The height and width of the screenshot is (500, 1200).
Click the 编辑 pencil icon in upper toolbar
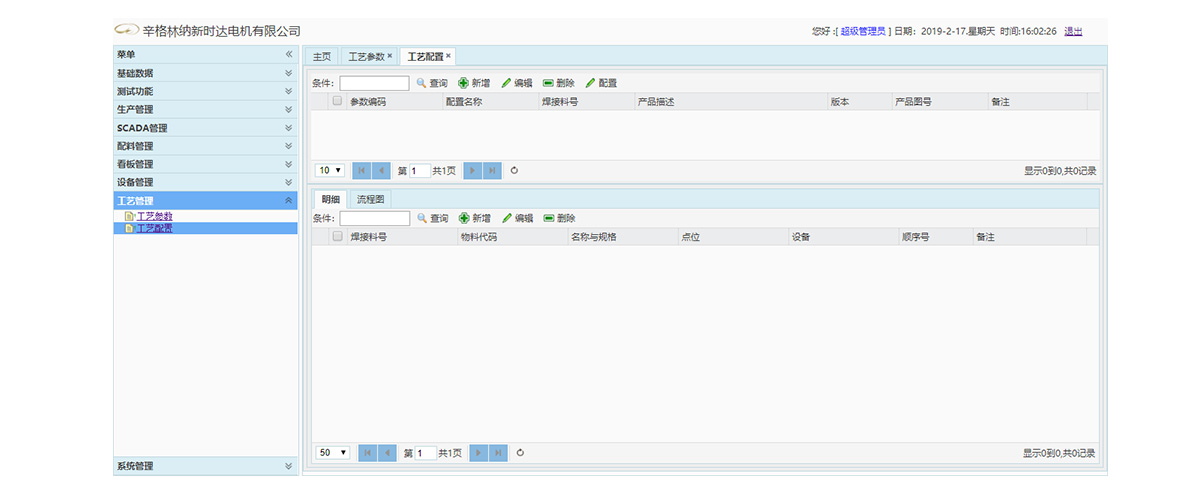[x=506, y=83]
